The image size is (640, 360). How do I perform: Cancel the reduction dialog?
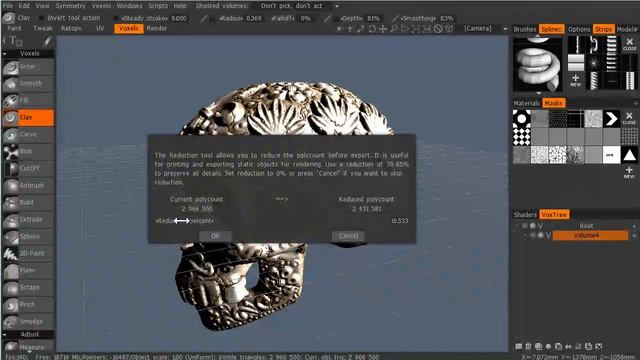tap(348, 236)
